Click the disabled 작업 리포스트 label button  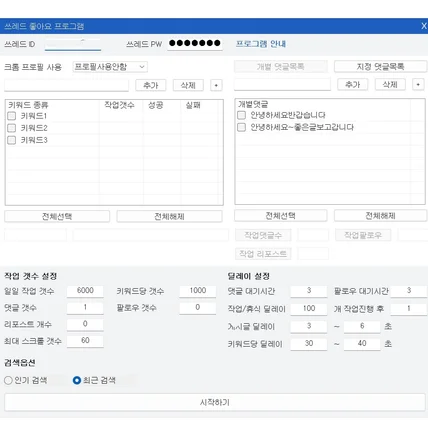pos(263,254)
